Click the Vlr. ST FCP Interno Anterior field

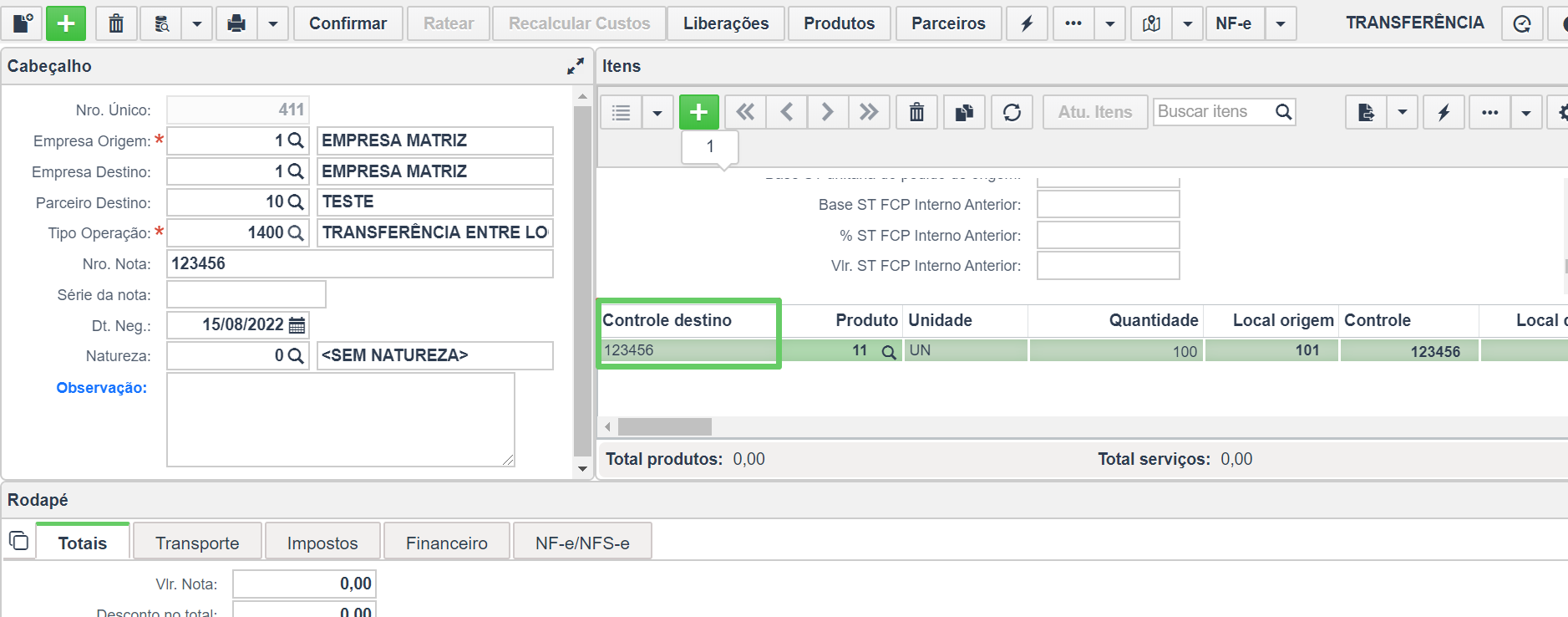[1108, 266]
